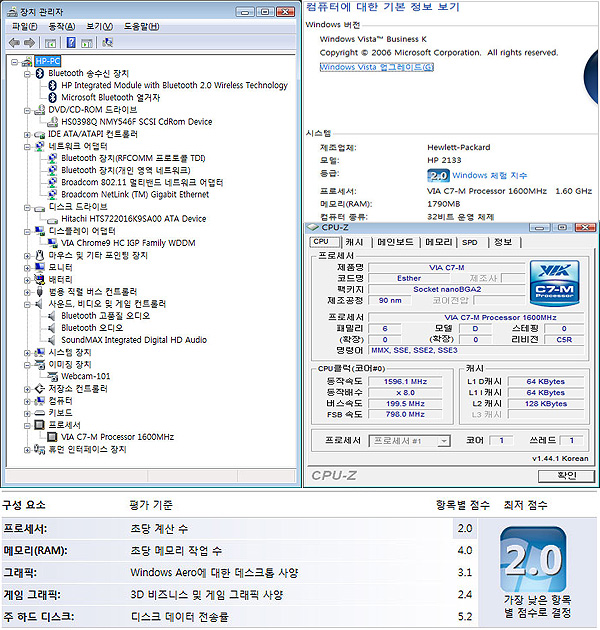
Task: Click the scan for hardware changes toolbar icon
Action: [107, 42]
